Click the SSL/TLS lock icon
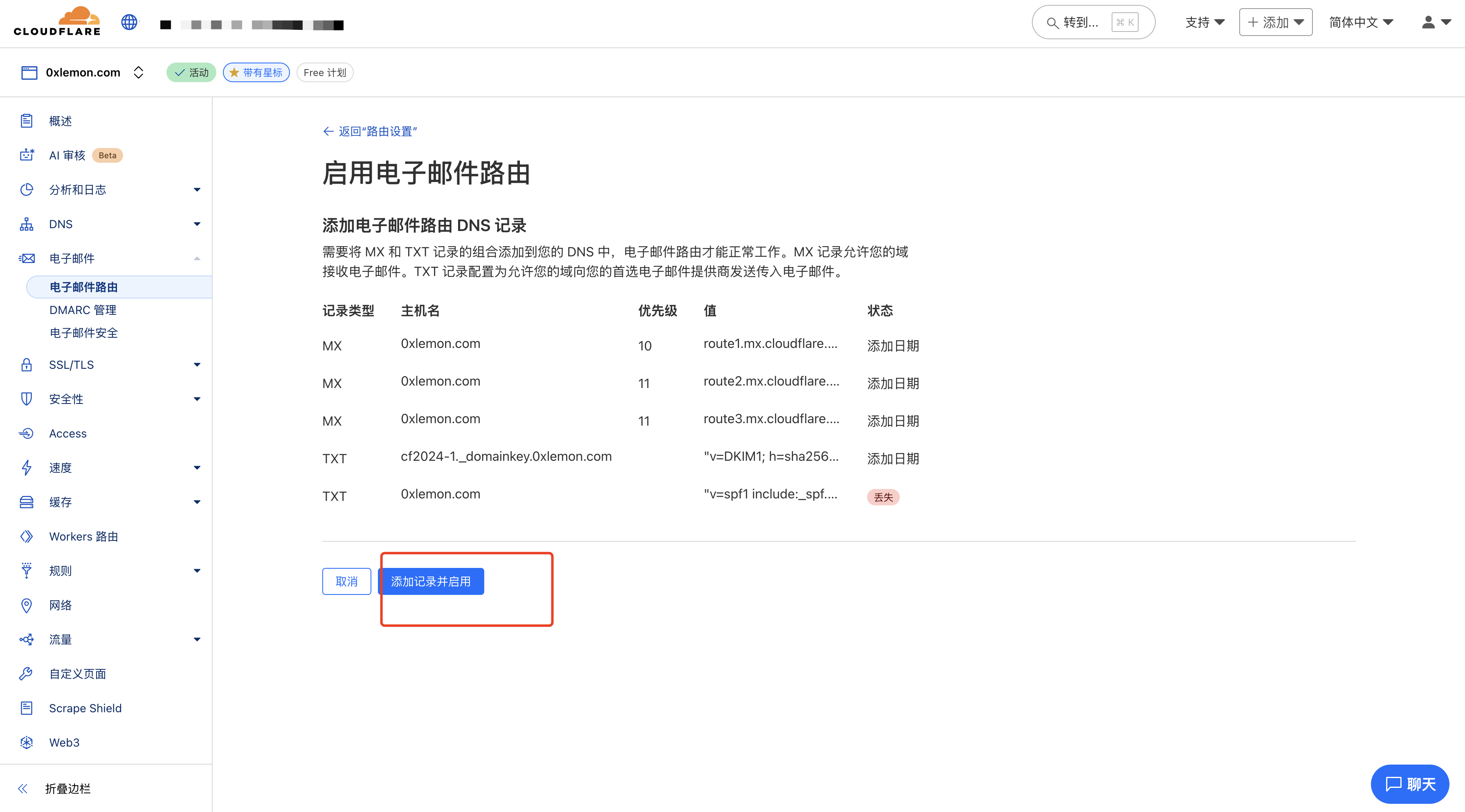This screenshot has width=1465, height=812. pos(27,364)
